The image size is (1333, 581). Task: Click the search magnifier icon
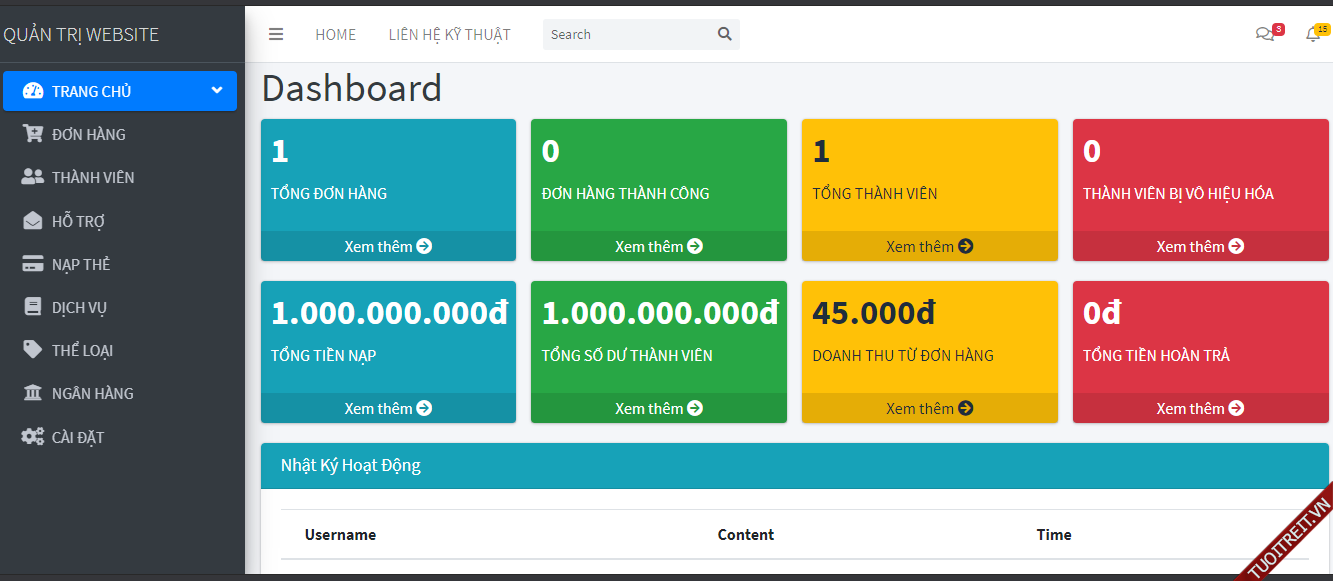[x=725, y=34]
